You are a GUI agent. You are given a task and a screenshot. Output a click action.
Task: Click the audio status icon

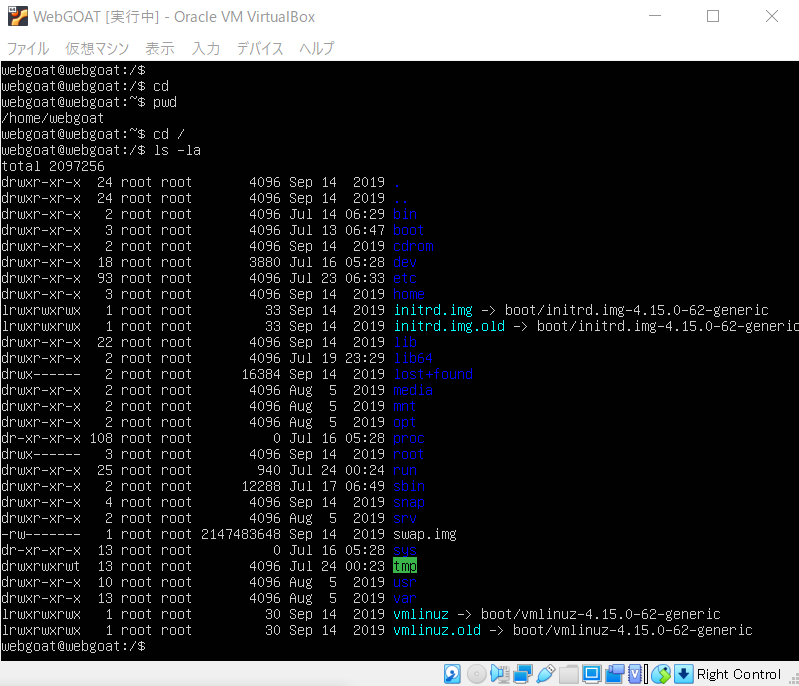coord(499,674)
